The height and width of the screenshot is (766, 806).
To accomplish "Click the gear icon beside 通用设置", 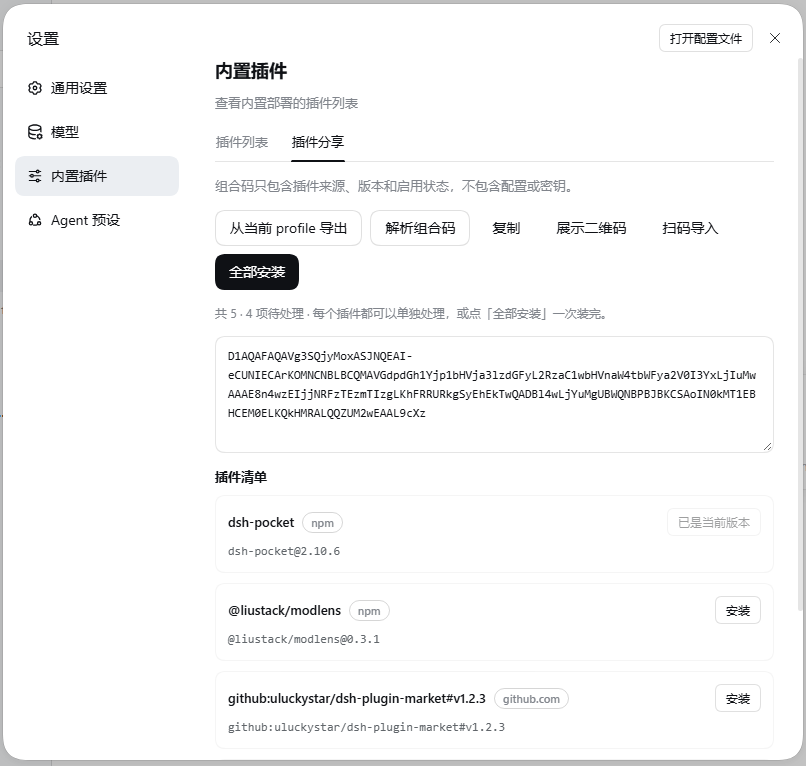I will pos(34,88).
